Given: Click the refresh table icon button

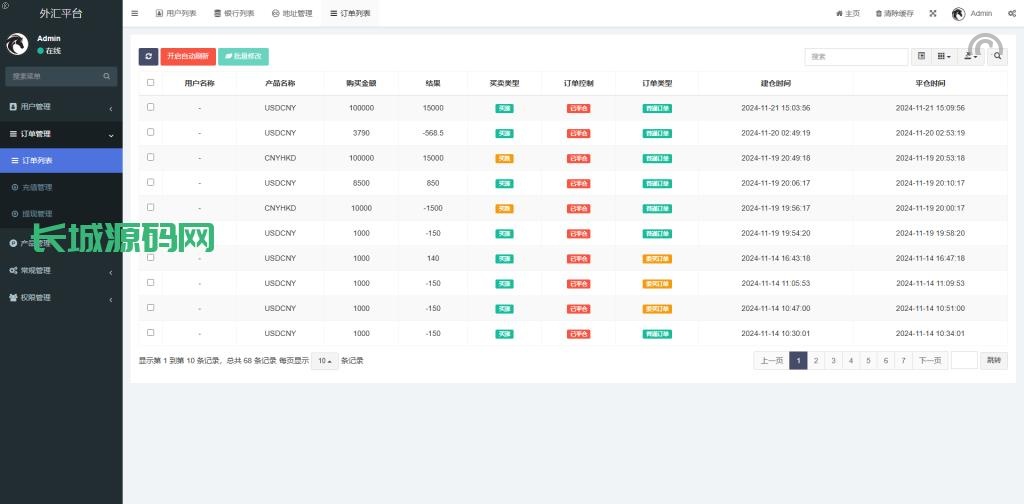Looking at the screenshot, I should (148, 57).
